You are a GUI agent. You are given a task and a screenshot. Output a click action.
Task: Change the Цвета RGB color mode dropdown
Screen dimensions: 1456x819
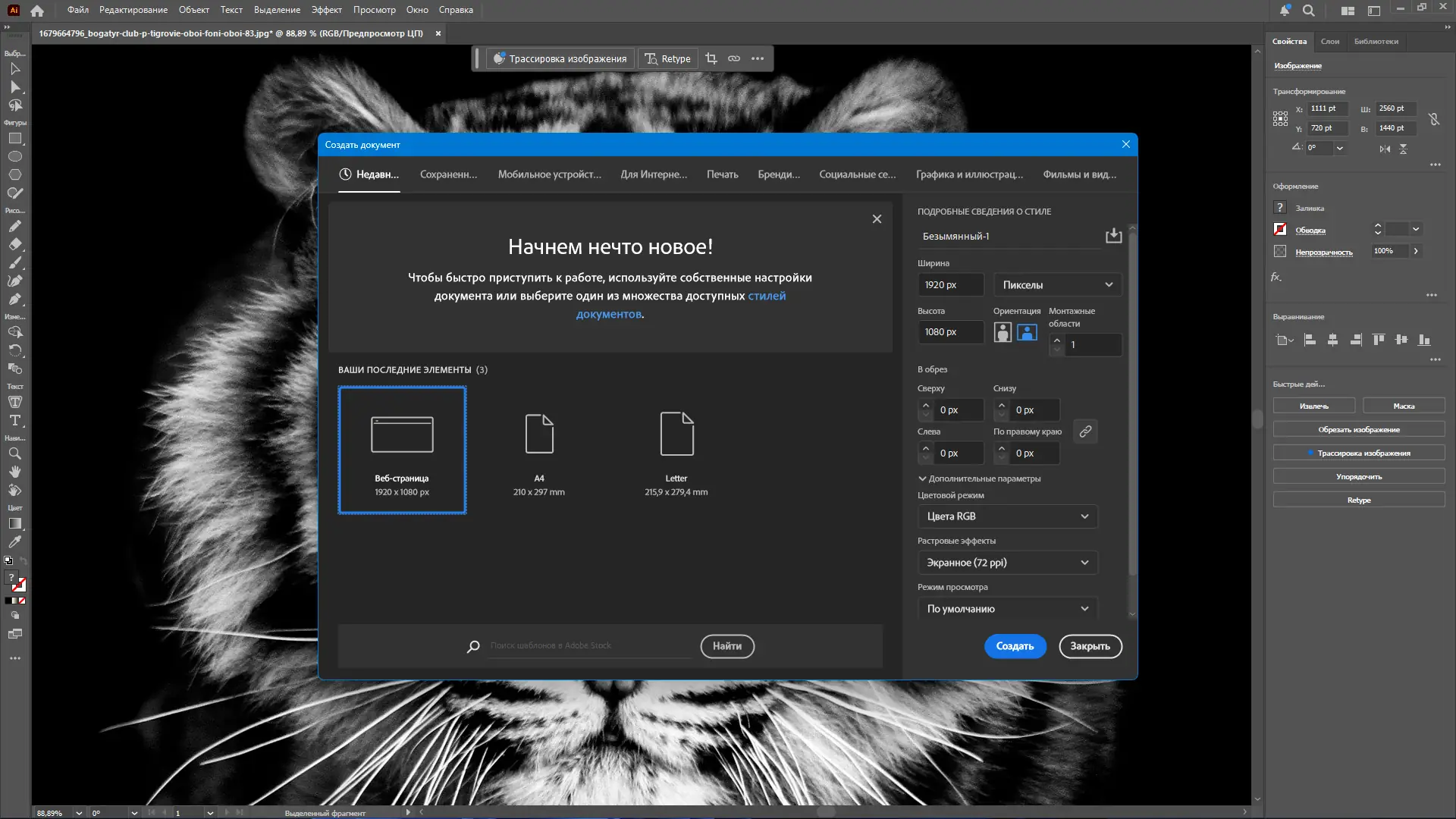click(1007, 516)
